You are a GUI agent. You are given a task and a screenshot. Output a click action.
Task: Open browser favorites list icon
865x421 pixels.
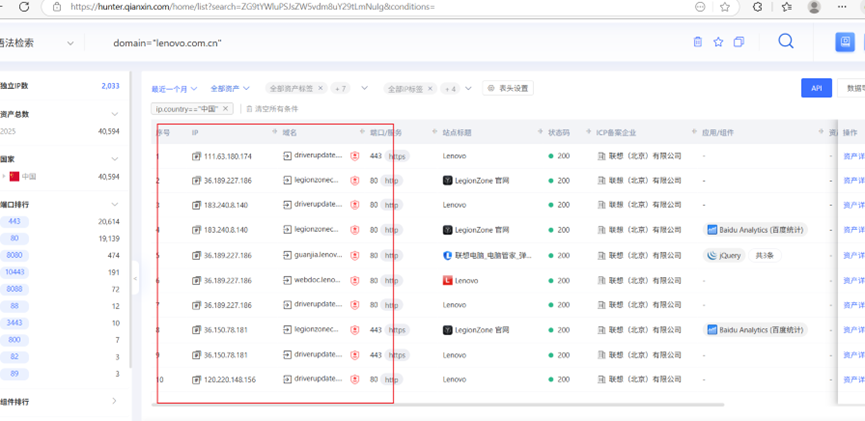[787, 7]
